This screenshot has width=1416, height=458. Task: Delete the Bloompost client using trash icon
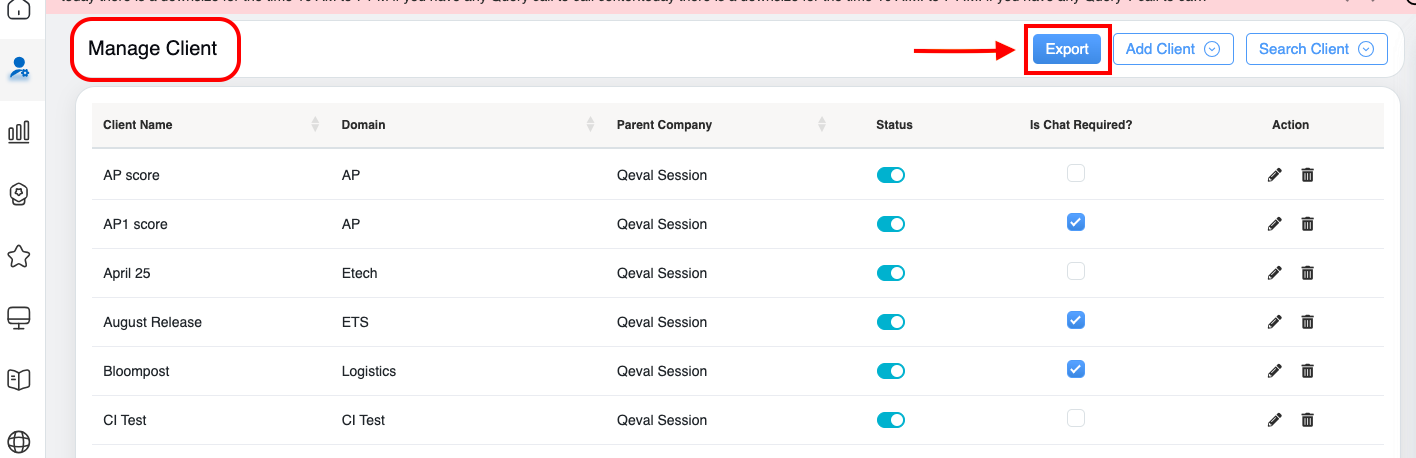pyautogui.click(x=1307, y=371)
